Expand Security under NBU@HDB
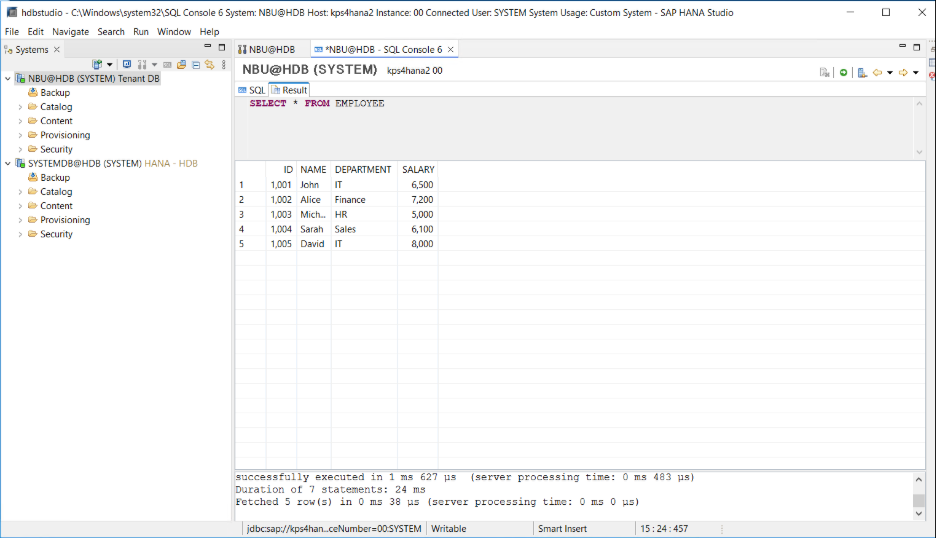The width and height of the screenshot is (936, 538). [x=20, y=149]
